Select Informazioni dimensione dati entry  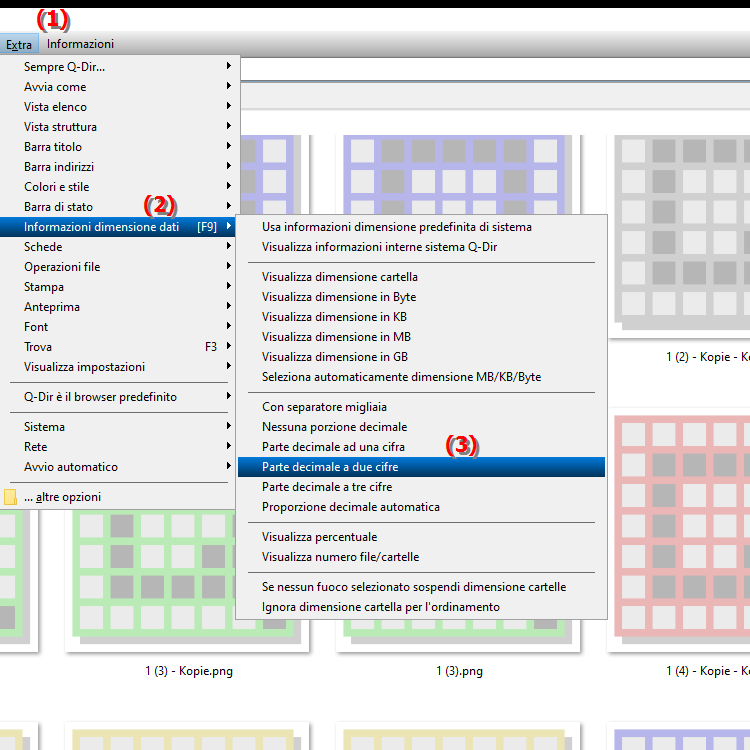tap(118, 227)
